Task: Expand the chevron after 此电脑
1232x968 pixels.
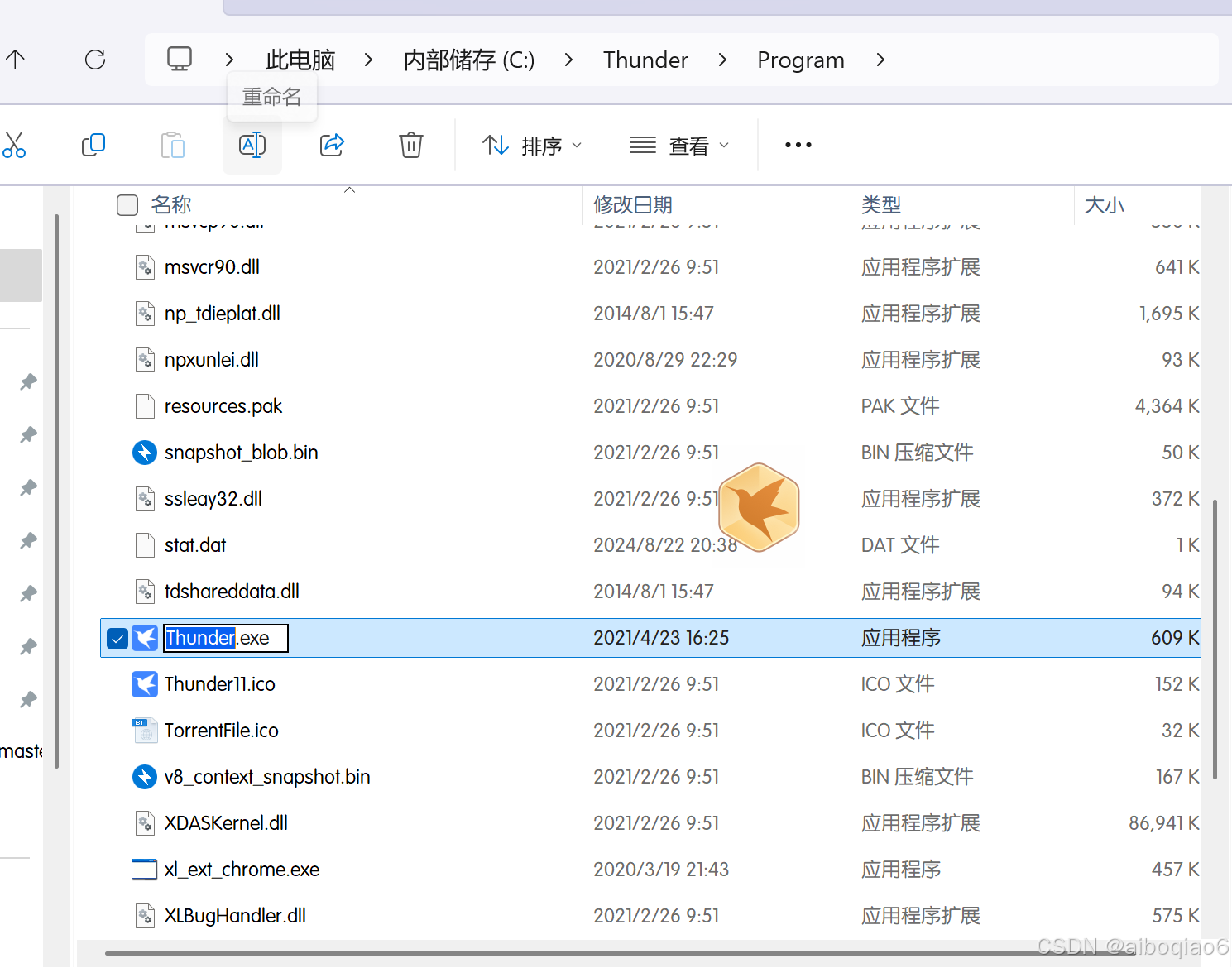Action: coord(369,60)
